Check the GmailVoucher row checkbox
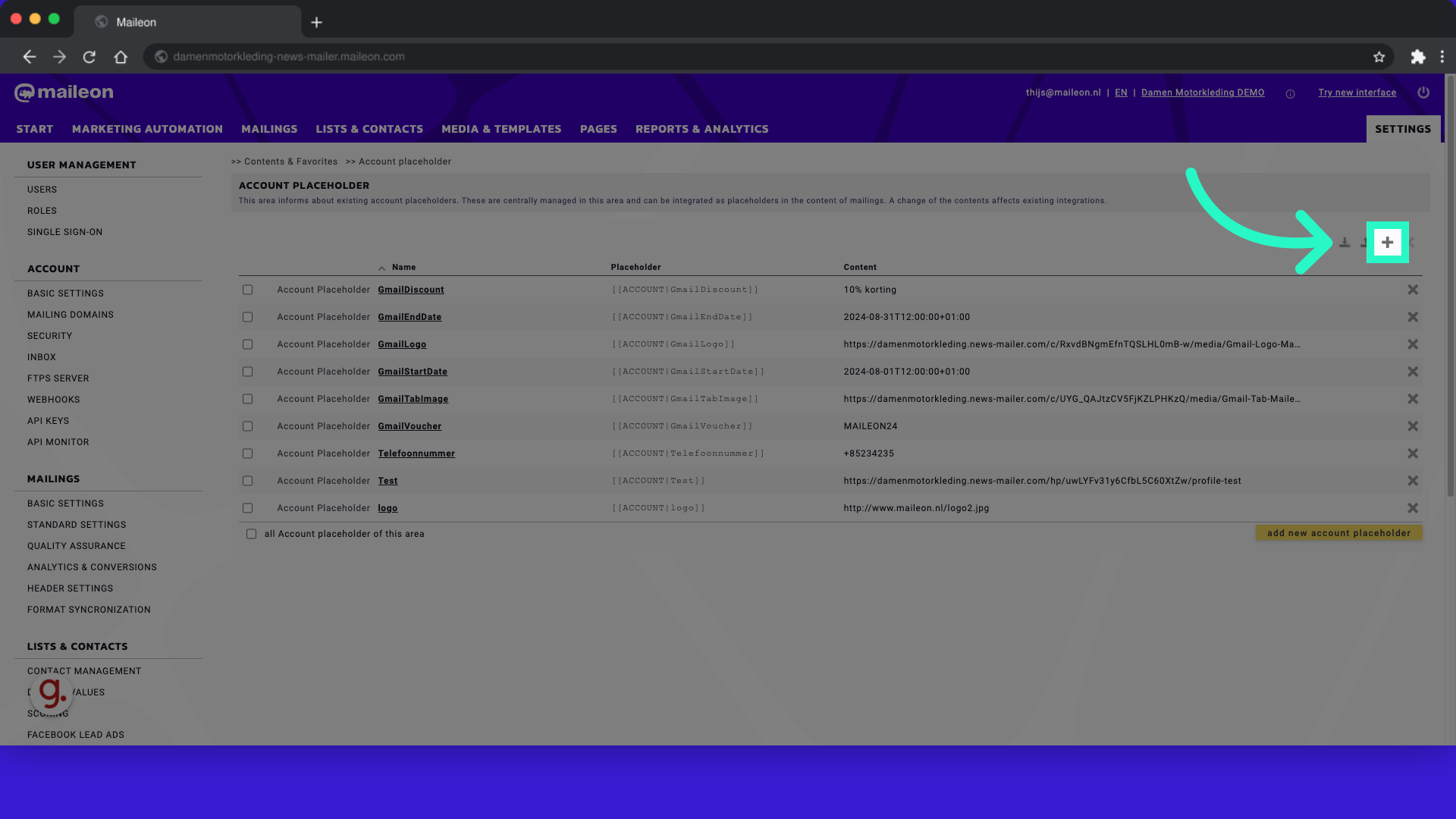The width and height of the screenshot is (1456, 819). click(247, 426)
